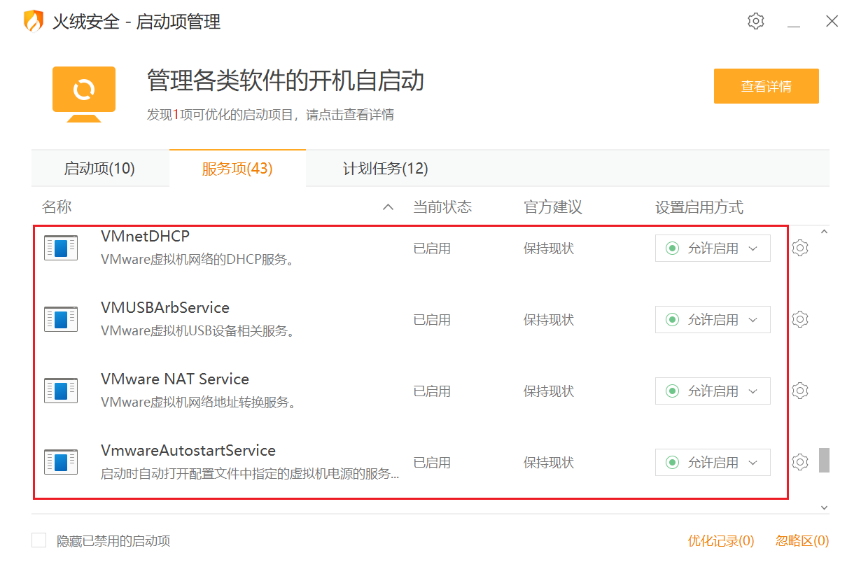Select the VMnetDHCP service name
Image resolution: width=861 pixels, height=567 pixels.
[146, 236]
